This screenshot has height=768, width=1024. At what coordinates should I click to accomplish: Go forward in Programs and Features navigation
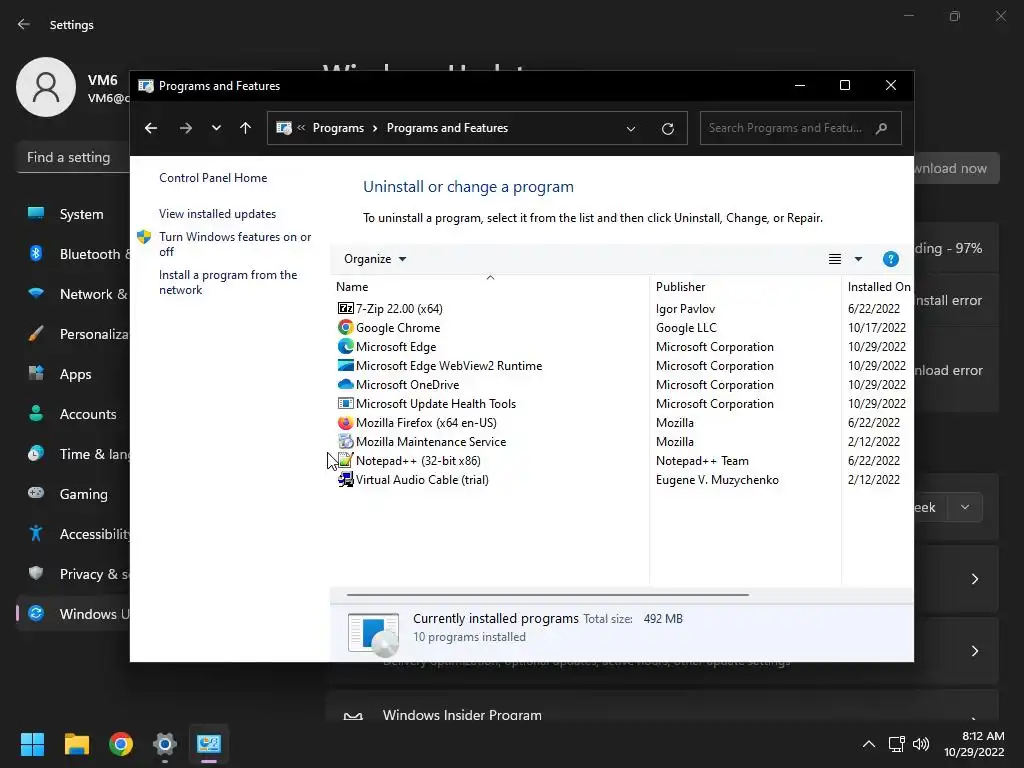185,128
